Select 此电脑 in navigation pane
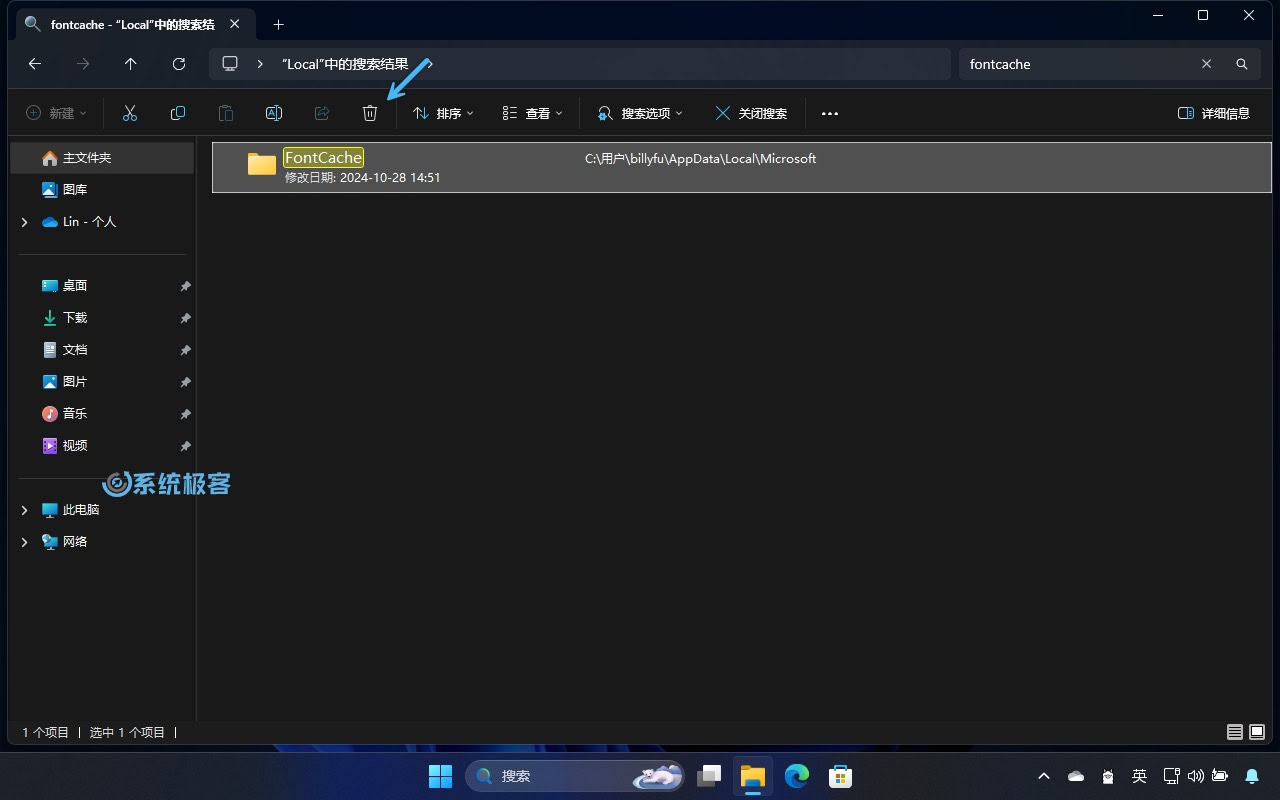Viewport: 1280px width, 800px height. click(70, 509)
